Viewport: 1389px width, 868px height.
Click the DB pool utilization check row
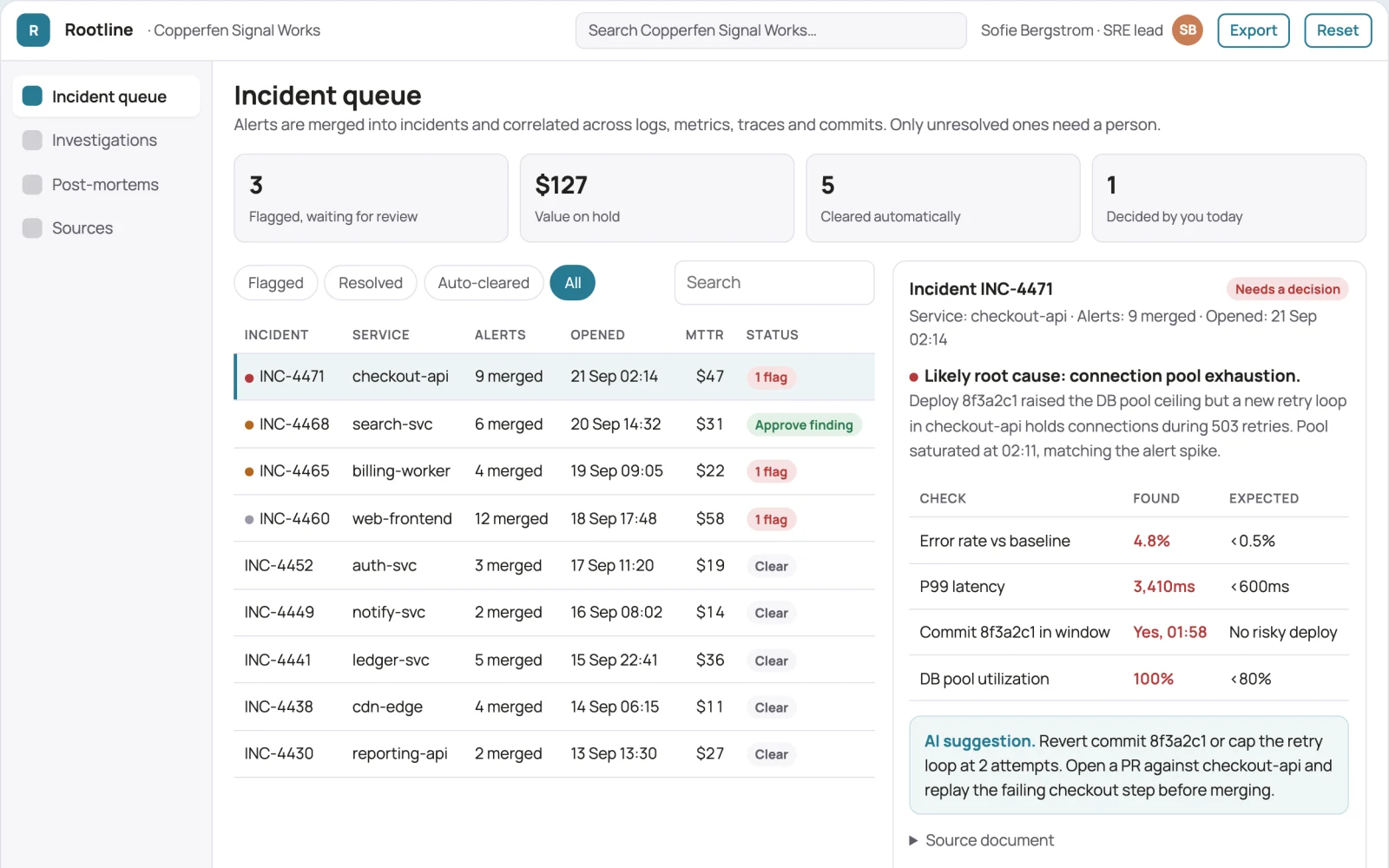point(1129,679)
